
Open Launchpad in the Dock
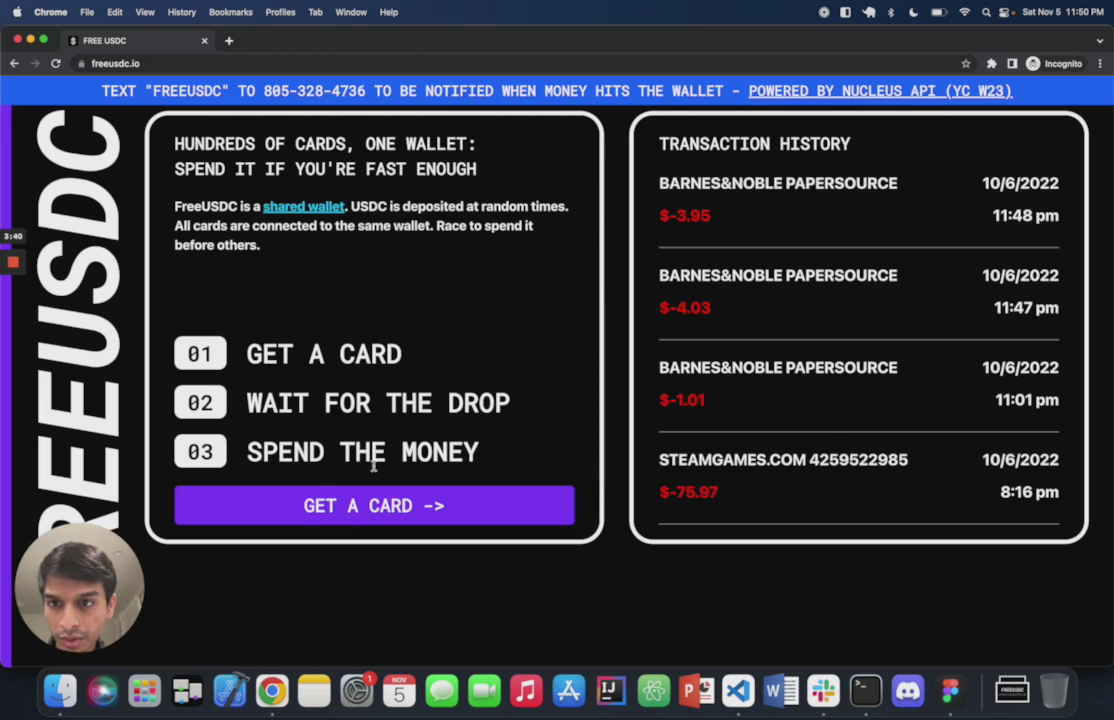click(x=145, y=690)
